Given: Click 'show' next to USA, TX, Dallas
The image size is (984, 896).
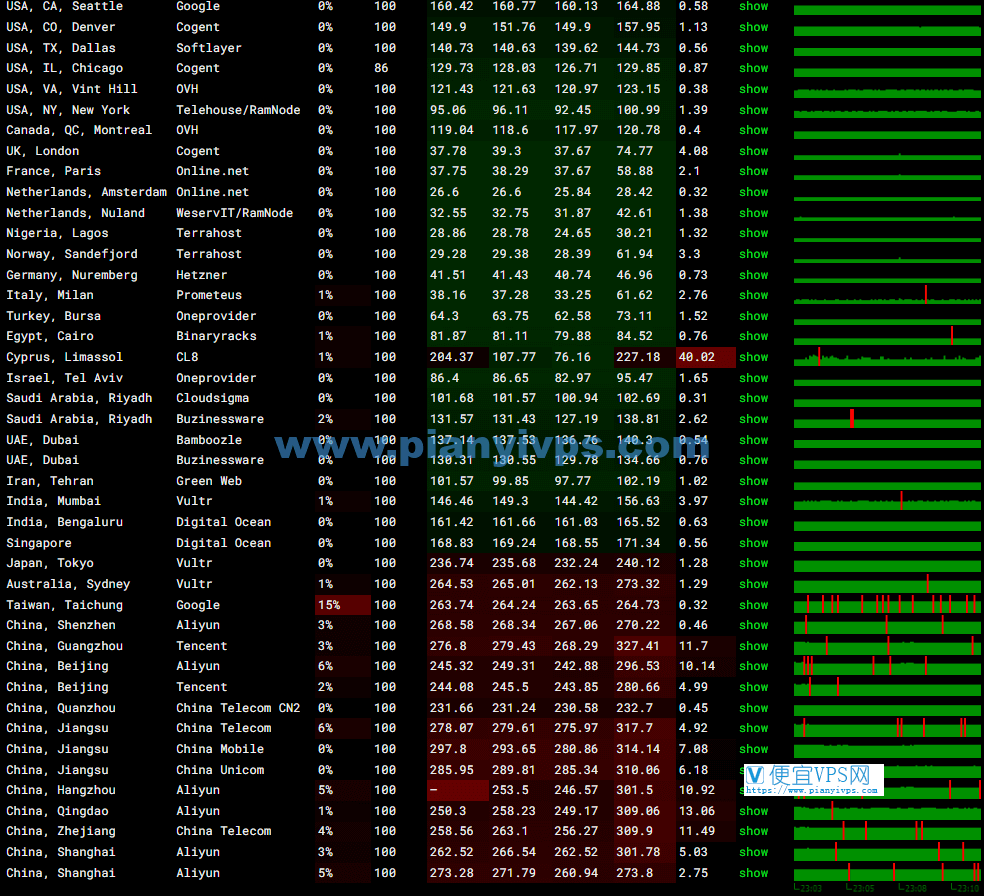Looking at the screenshot, I should click(753, 48).
